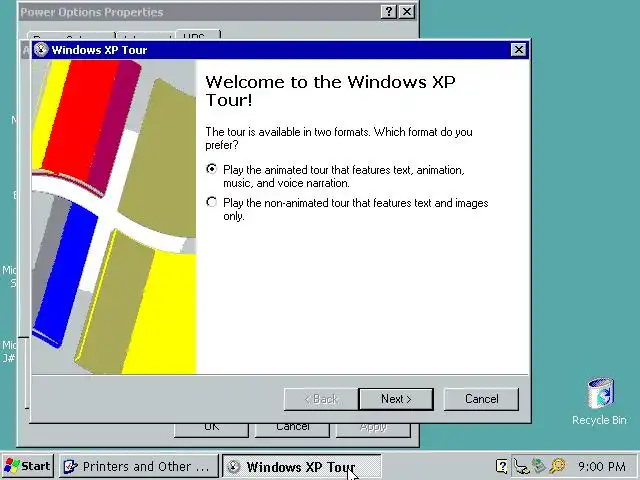Screen dimensions: 640x480
Task: Click the Windows XP Tour title bar icon
Action: (x=41, y=50)
